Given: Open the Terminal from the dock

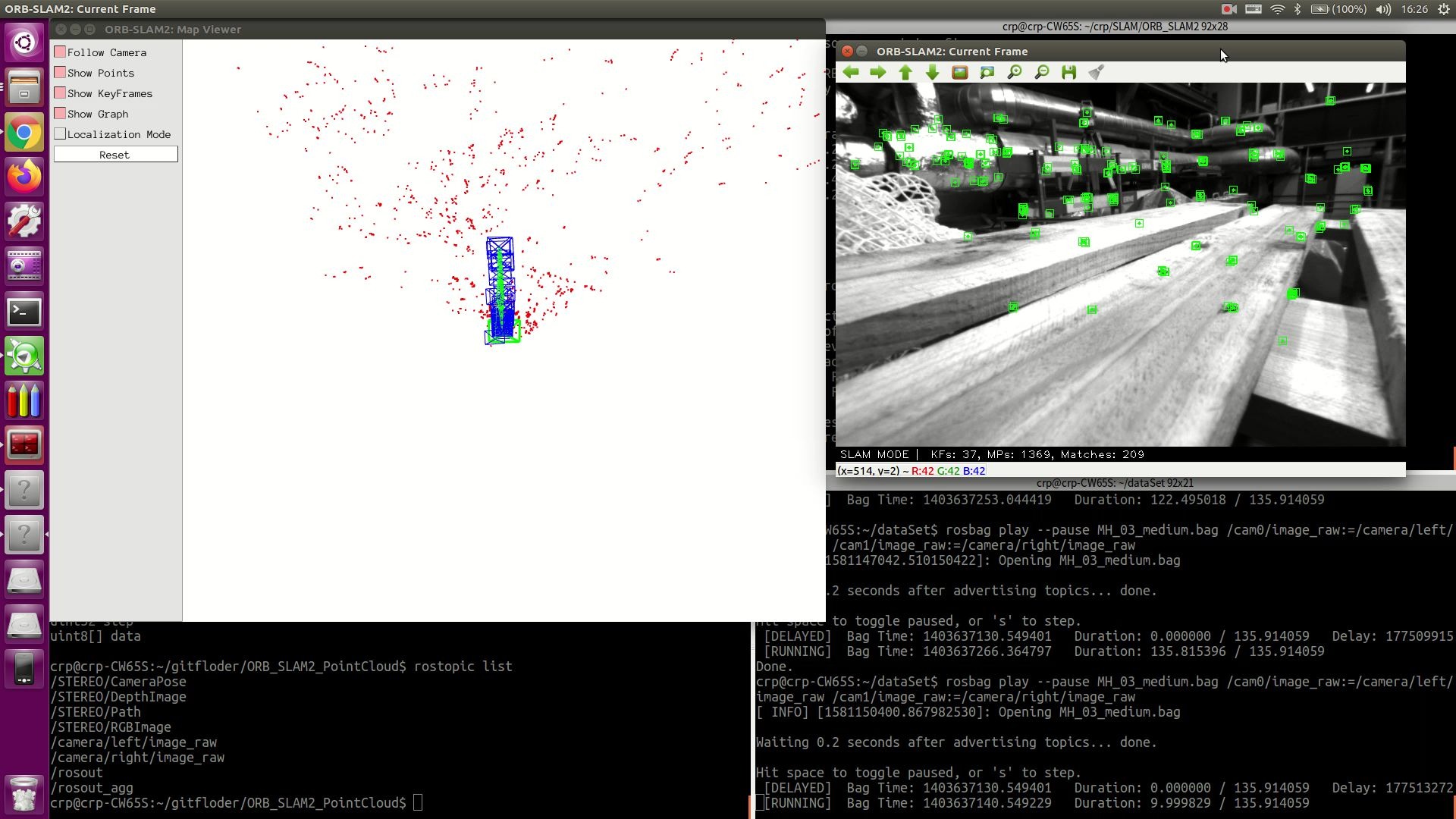Looking at the screenshot, I should [24, 312].
